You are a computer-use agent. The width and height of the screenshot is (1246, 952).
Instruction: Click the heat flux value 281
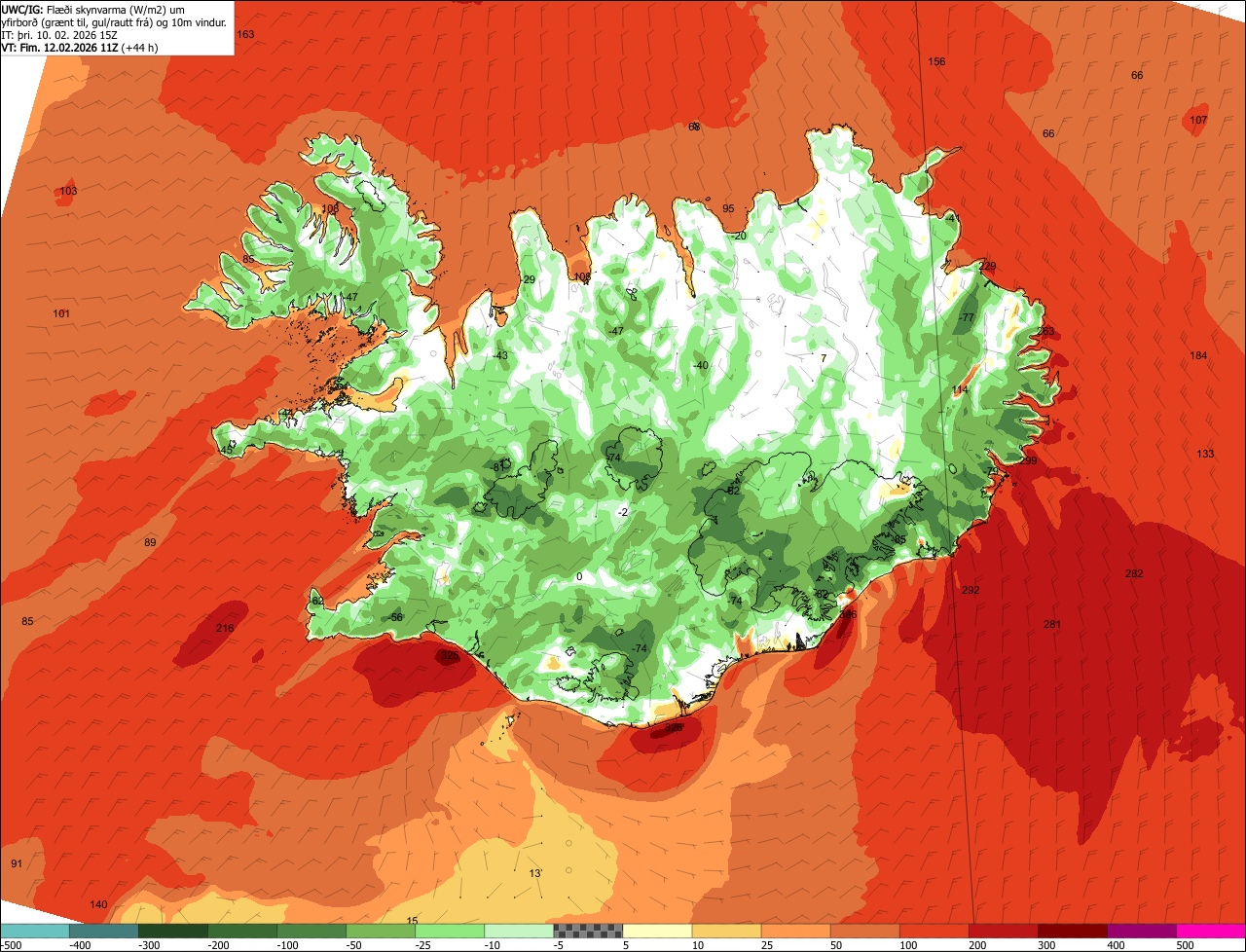pyautogui.click(x=1051, y=624)
